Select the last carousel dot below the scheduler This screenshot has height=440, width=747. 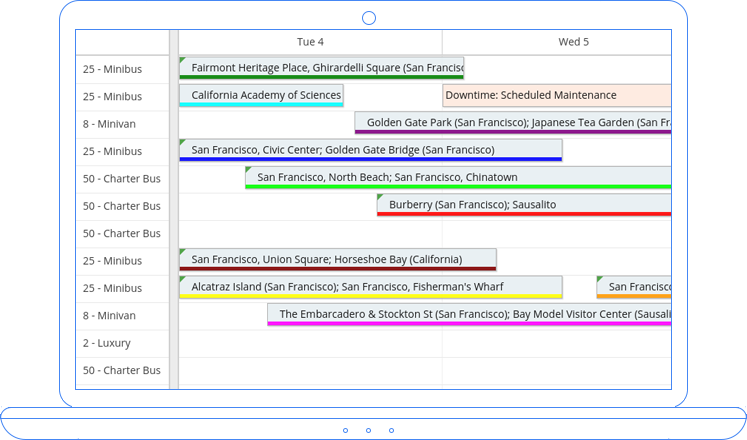pos(391,430)
